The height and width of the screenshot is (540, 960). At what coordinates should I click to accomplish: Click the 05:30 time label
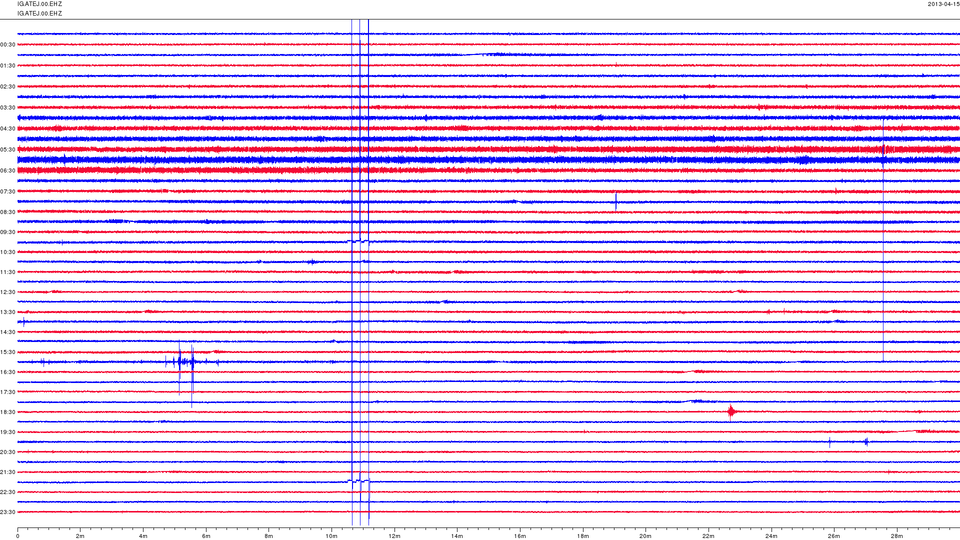point(8,149)
